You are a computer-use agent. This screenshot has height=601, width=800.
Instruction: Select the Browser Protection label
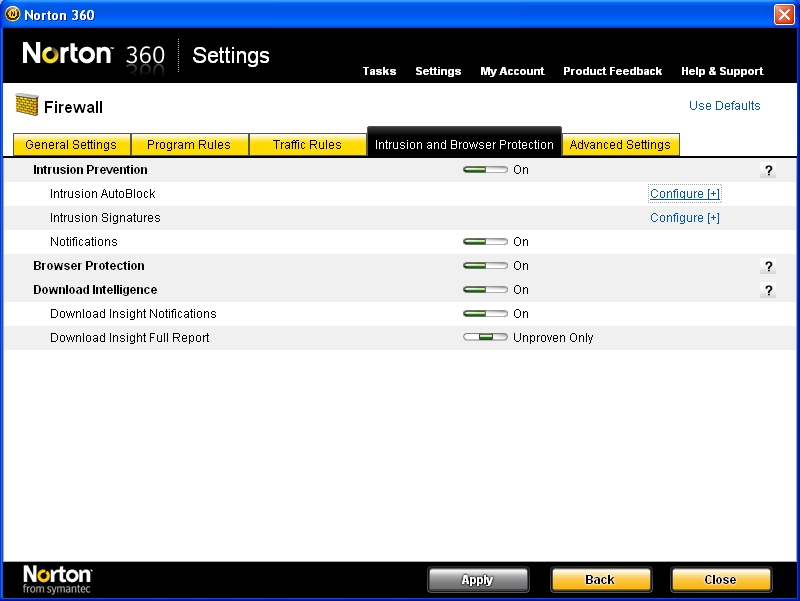click(x=89, y=266)
